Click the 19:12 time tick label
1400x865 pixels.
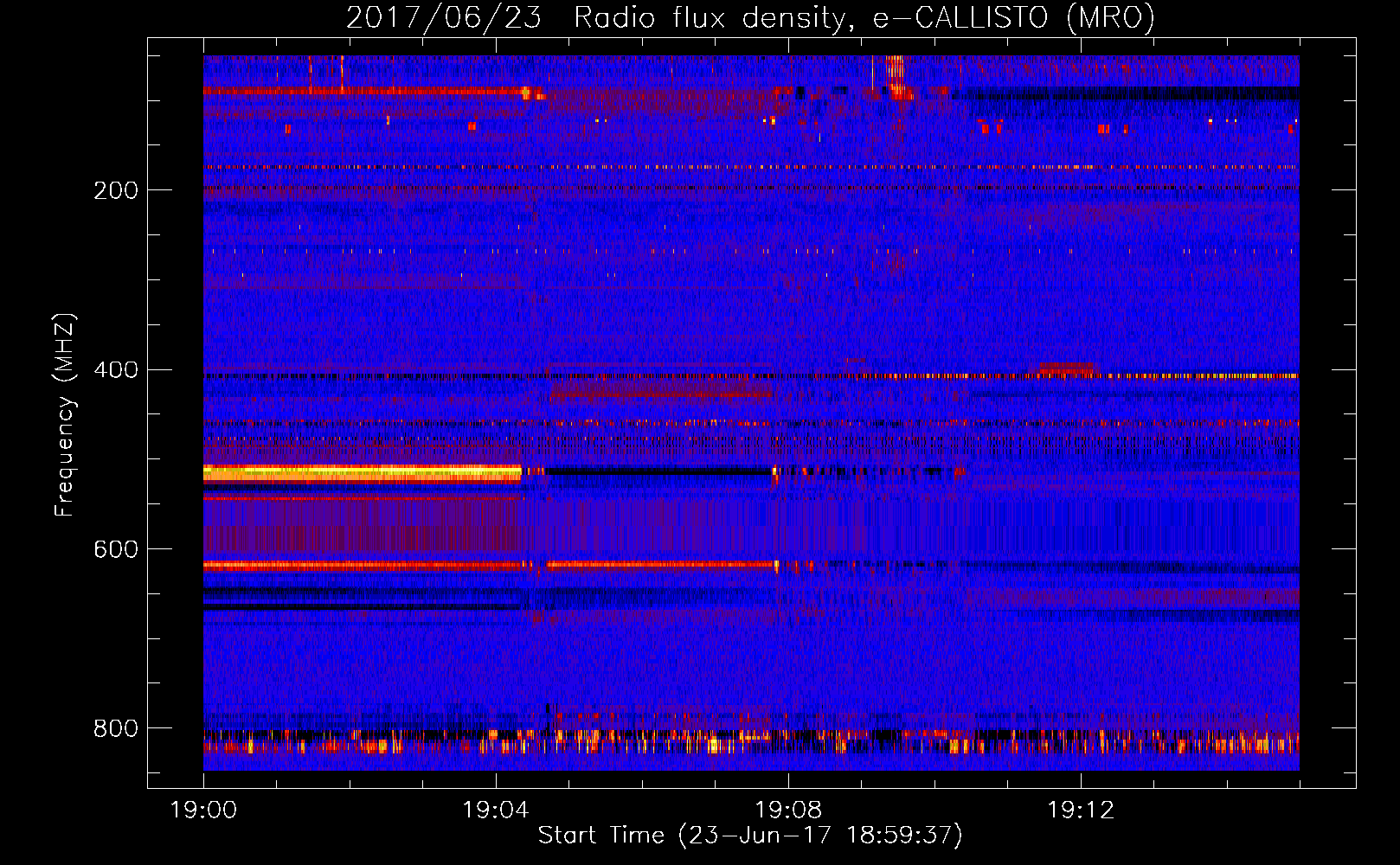(x=1081, y=811)
